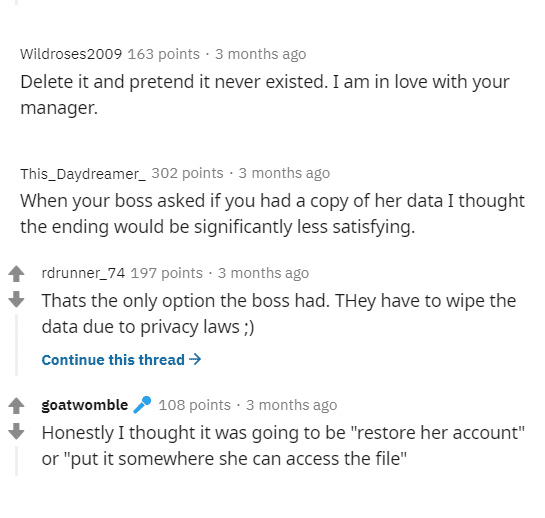Click Wildroses2009's comment body text

click(265, 95)
